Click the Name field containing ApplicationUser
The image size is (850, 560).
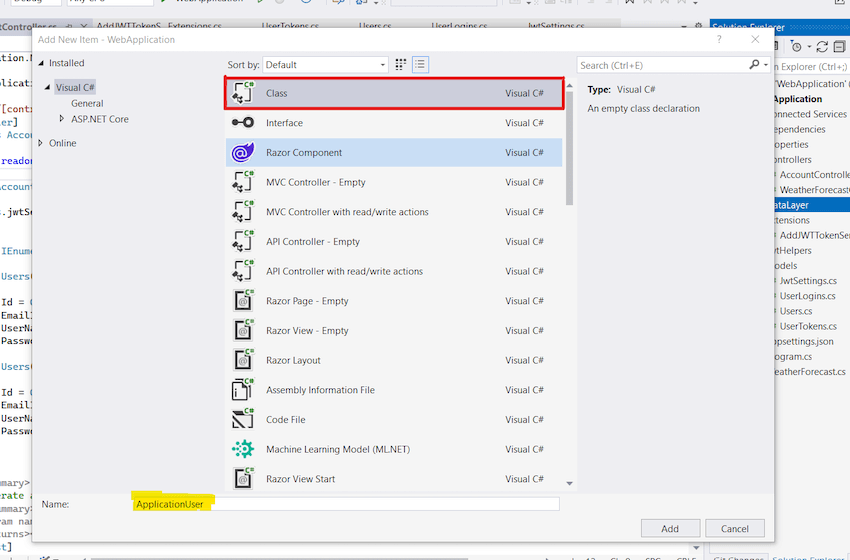[x=346, y=504]
